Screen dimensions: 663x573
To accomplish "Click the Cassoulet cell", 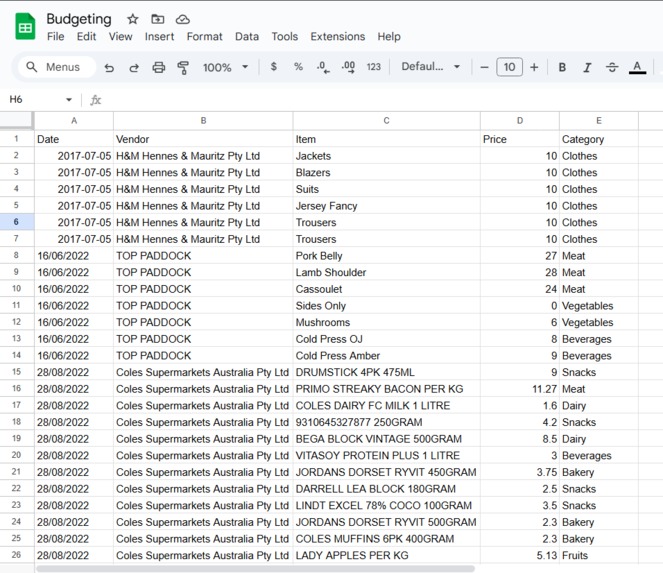I will [x=386, y=289].
